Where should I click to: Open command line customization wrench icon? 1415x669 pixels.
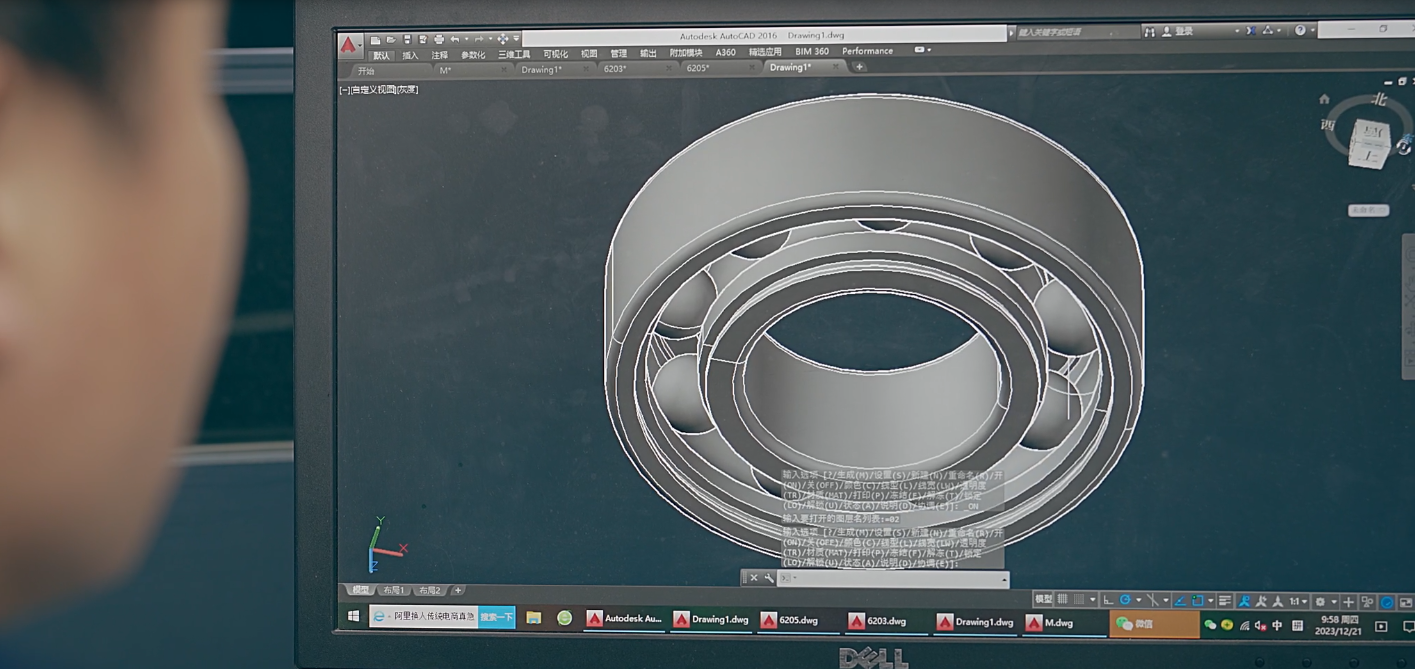pos(768,578)
